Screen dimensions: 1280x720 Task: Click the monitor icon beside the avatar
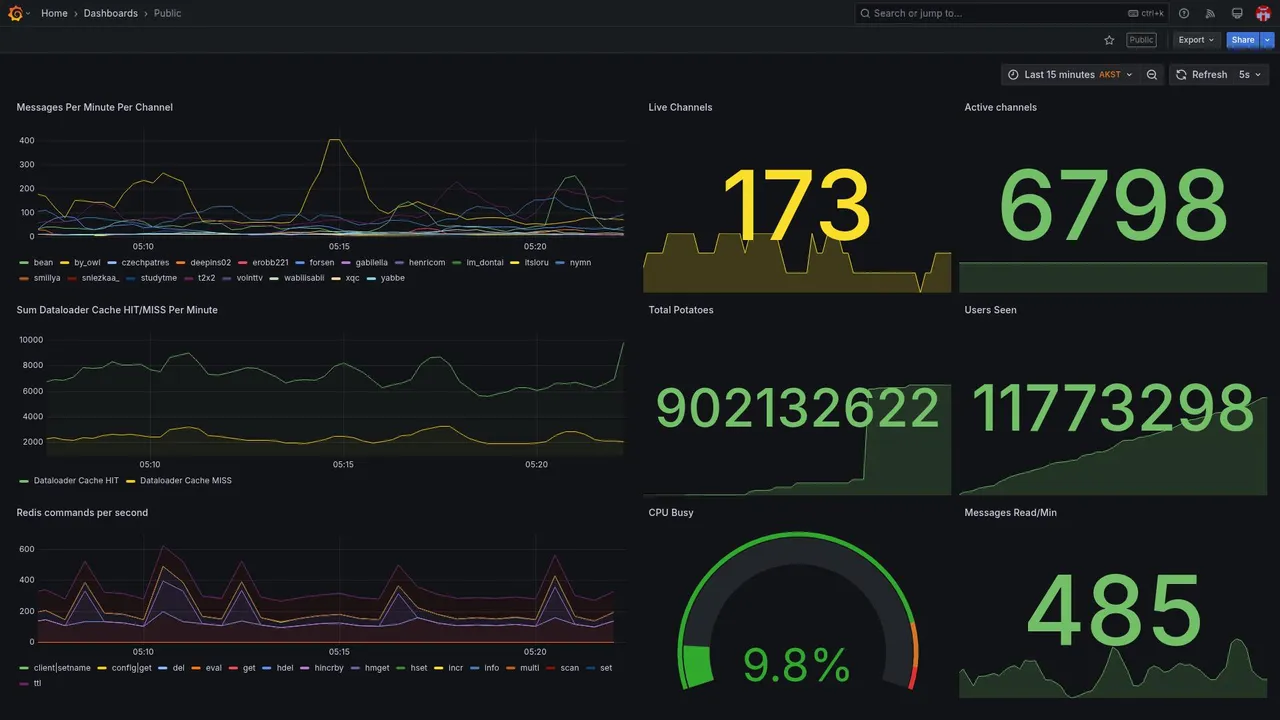pos(1237,13)
